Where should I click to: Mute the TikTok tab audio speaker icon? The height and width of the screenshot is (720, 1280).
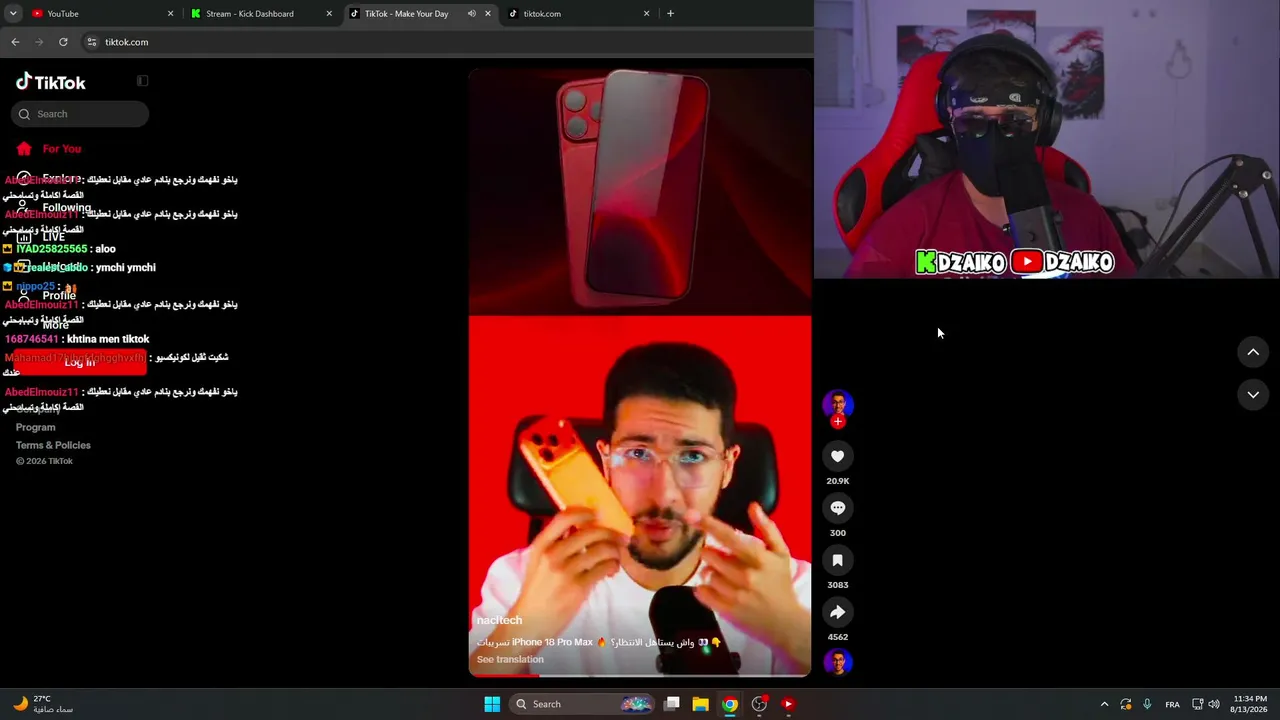[x=472, y=14]
